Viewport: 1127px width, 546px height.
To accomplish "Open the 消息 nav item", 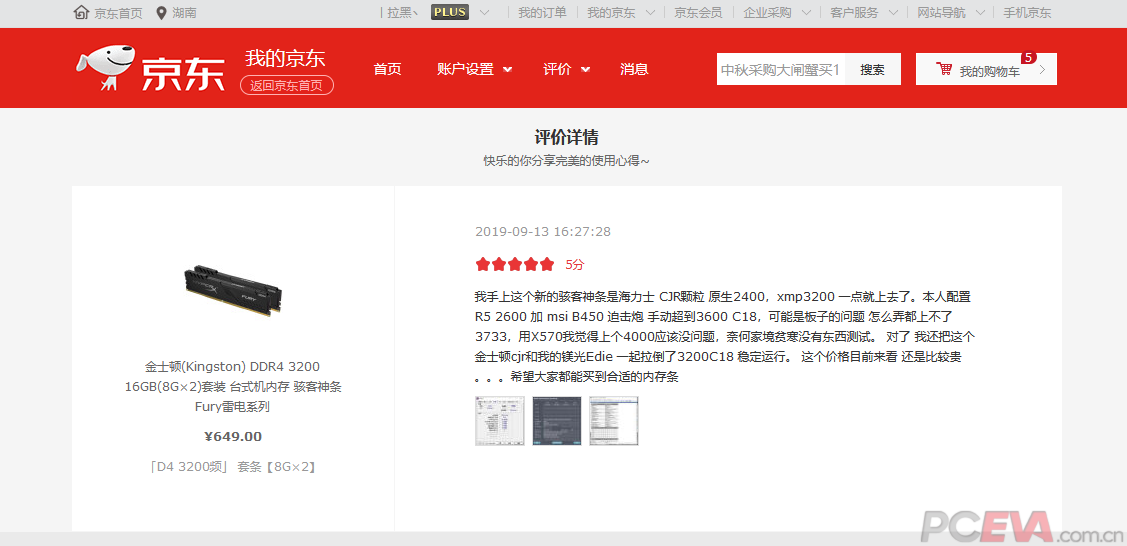I will [x=634, y=70].
